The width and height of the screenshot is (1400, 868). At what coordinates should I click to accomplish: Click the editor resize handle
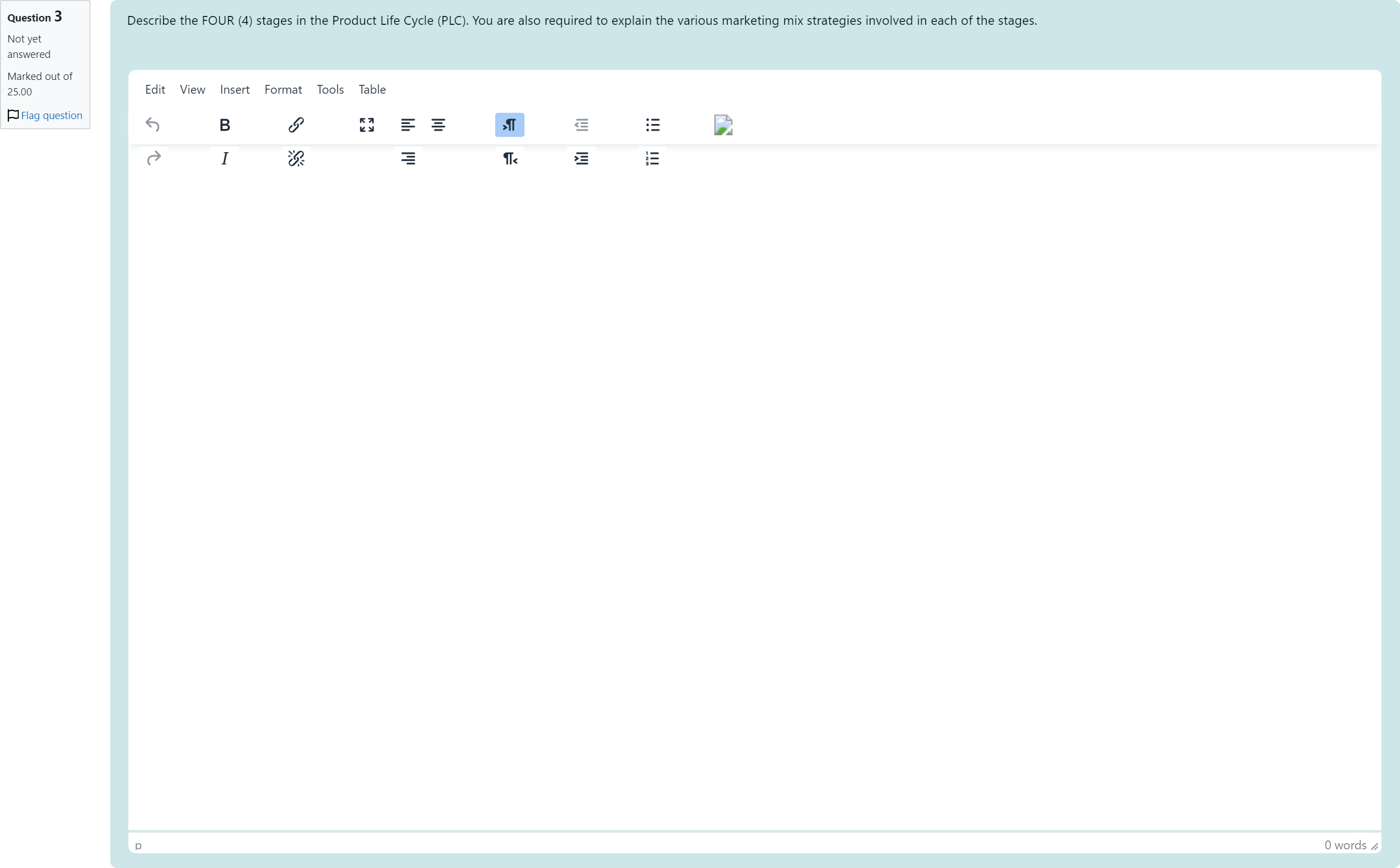click(1374, 847)
